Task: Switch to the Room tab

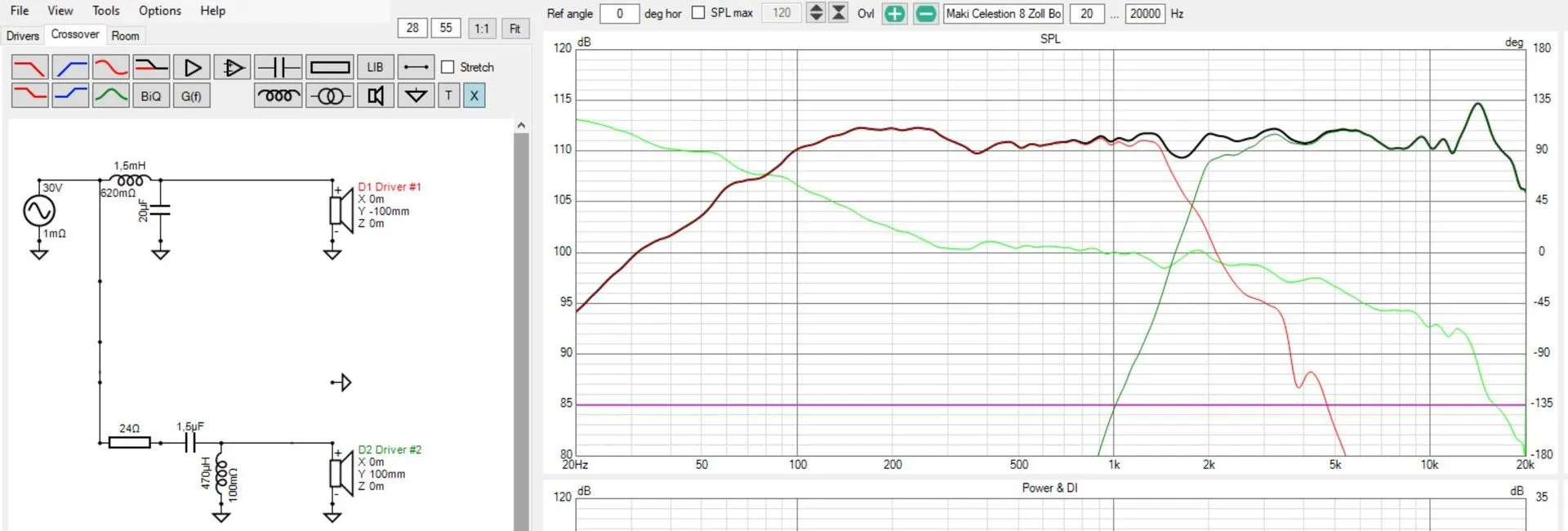Action: [x=125, y=35]
